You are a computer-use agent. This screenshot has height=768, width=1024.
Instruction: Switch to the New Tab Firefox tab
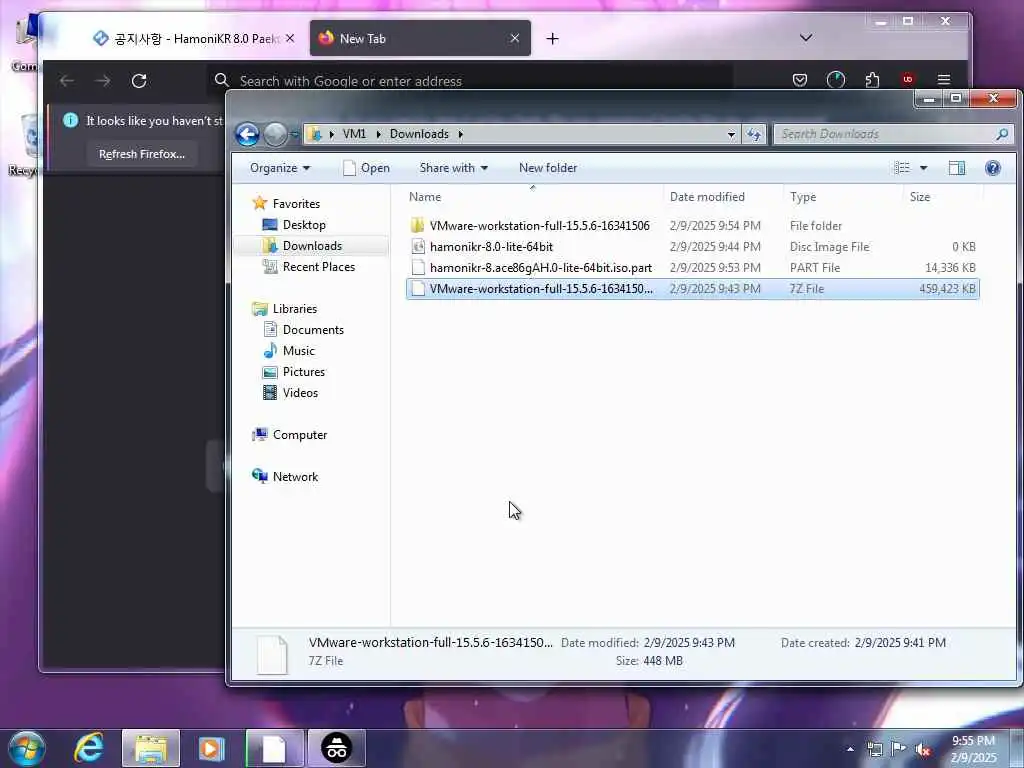[409, 39]
